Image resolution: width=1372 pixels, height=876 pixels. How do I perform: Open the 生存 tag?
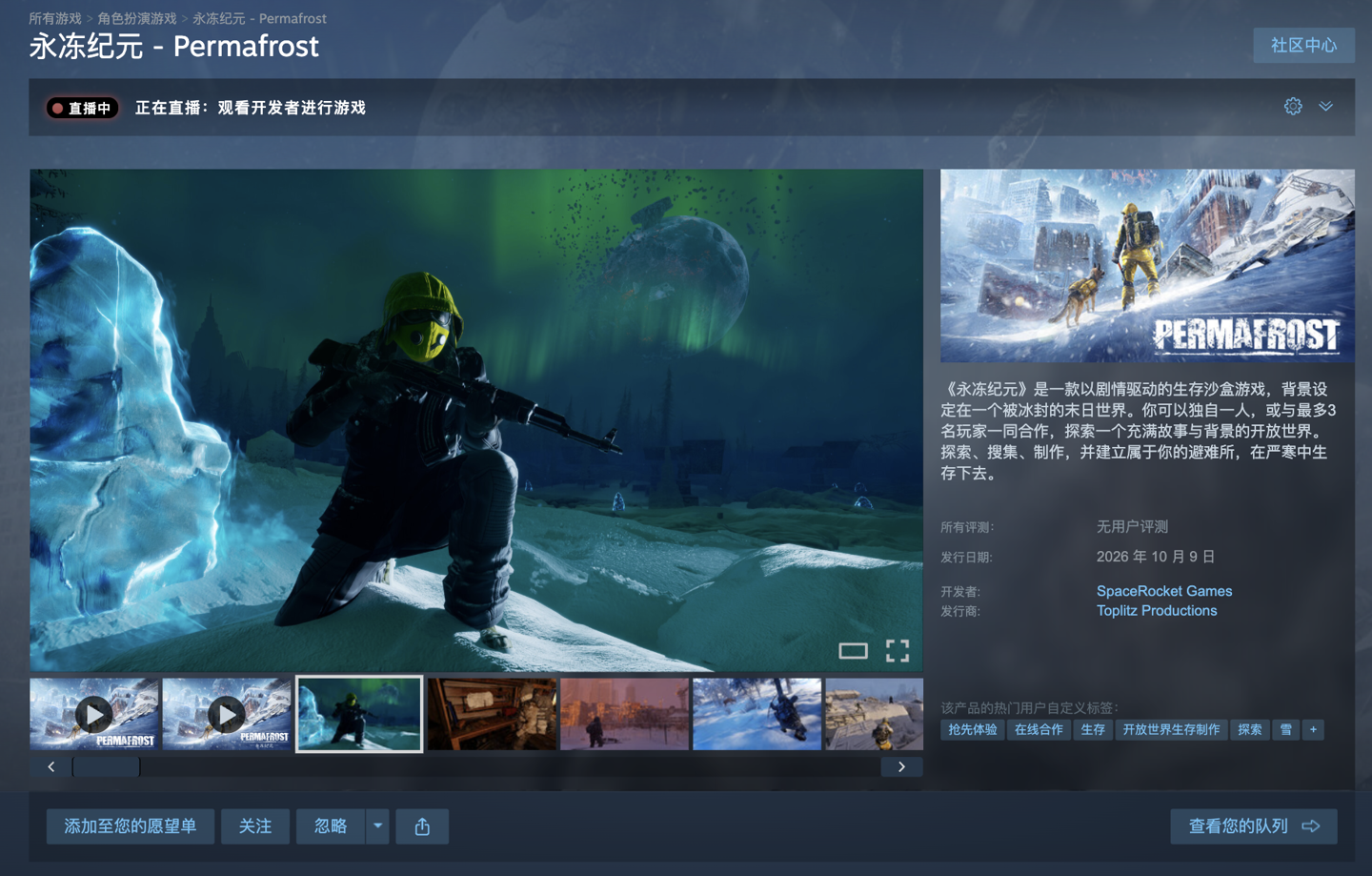(x=1093, y=730)
